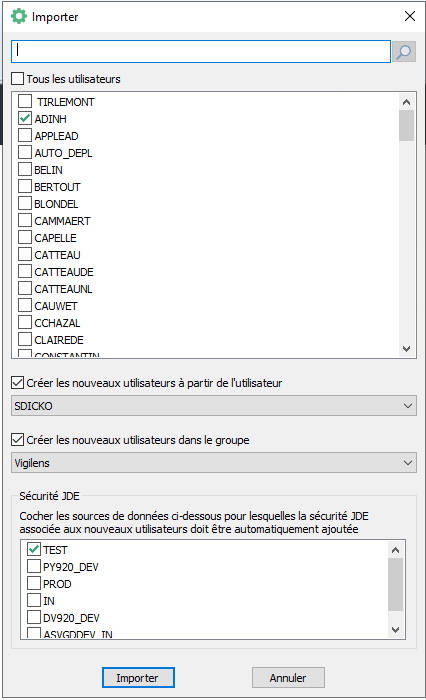This screenshot has width=426, height=700.
Task: Click user list scrollbar up arrow
Action: click(406, 102)
